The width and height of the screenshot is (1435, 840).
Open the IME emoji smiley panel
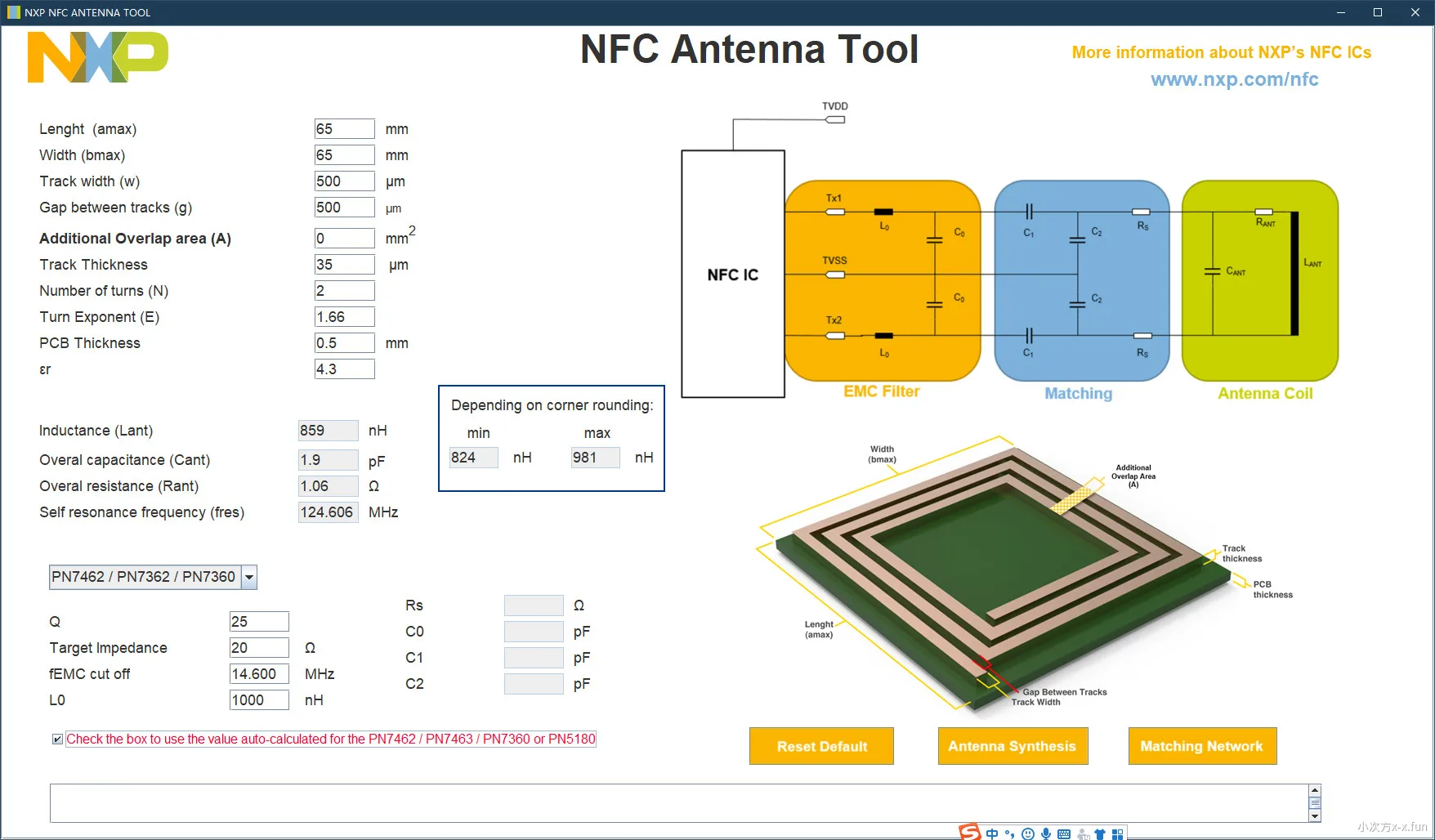pyautogui.click(x=1028, y=833)
